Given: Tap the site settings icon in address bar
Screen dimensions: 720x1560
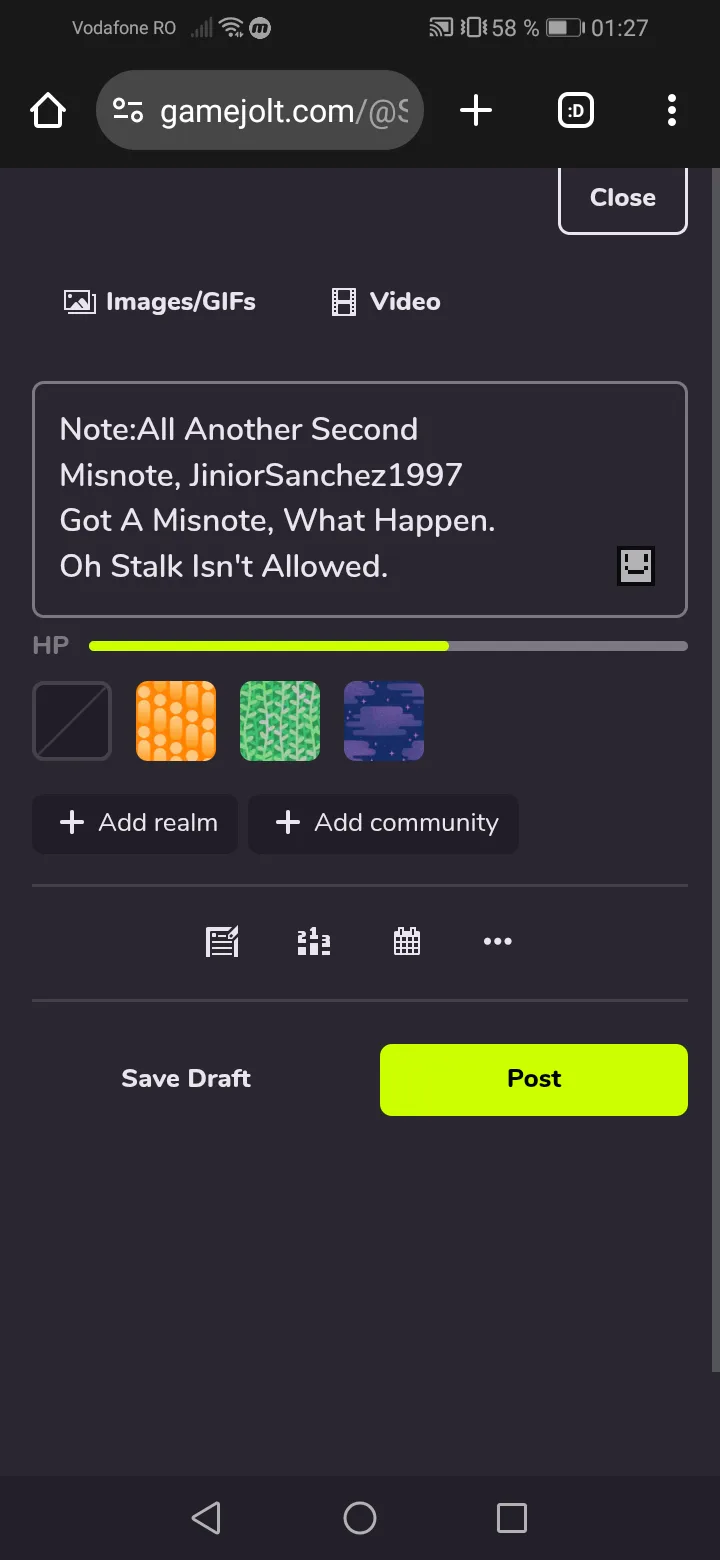Looking at the screenshot, I should tap(128, 111).
